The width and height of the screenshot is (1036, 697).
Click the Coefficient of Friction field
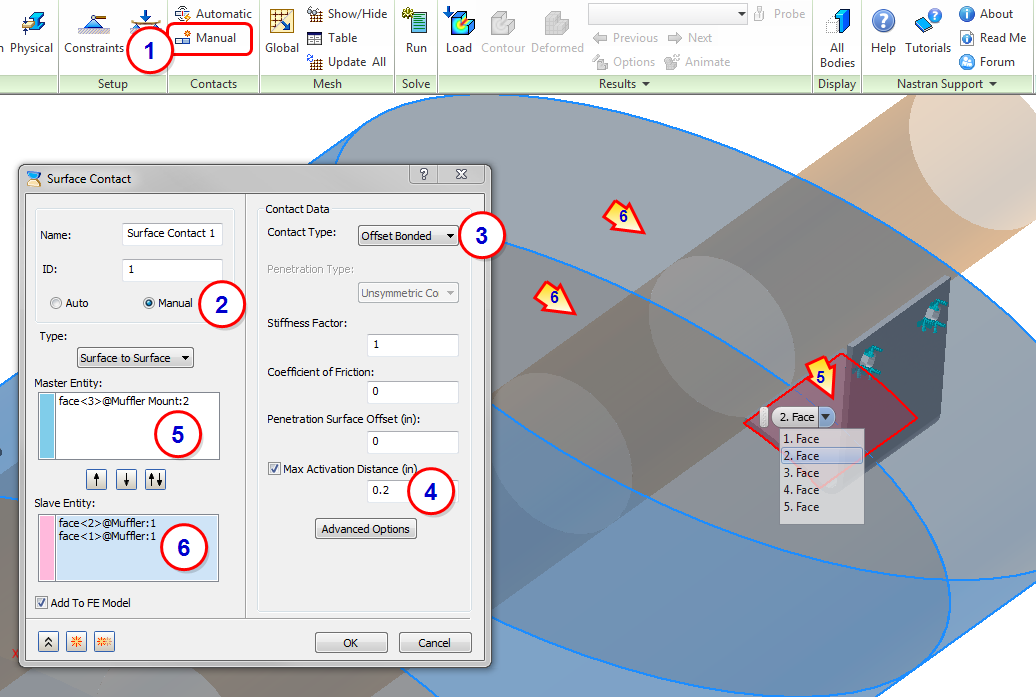(x=412, y=392)
